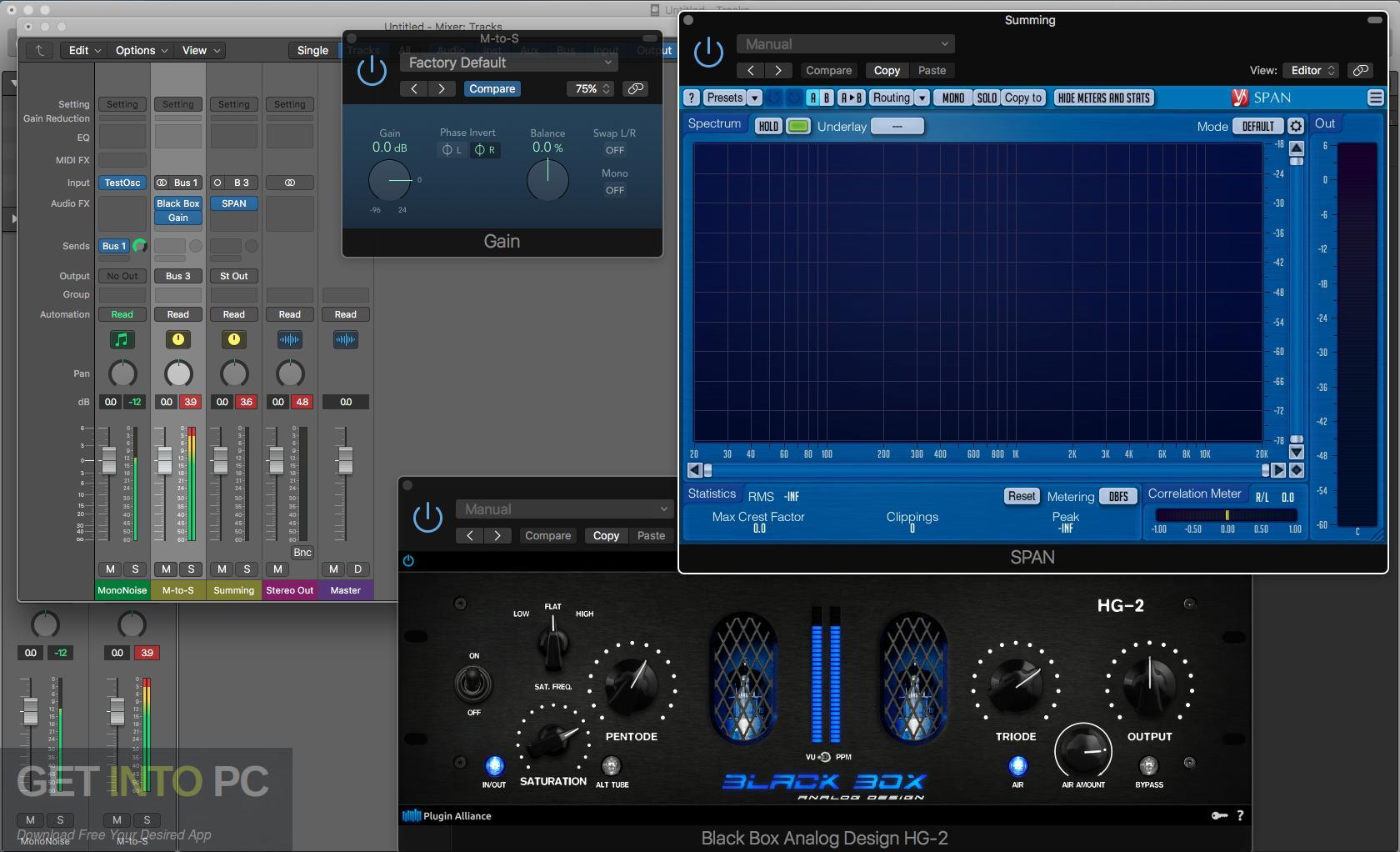Toggle left phase invert L button
Viewport: 1400px width, 852px height.
[x=452, y=150]
